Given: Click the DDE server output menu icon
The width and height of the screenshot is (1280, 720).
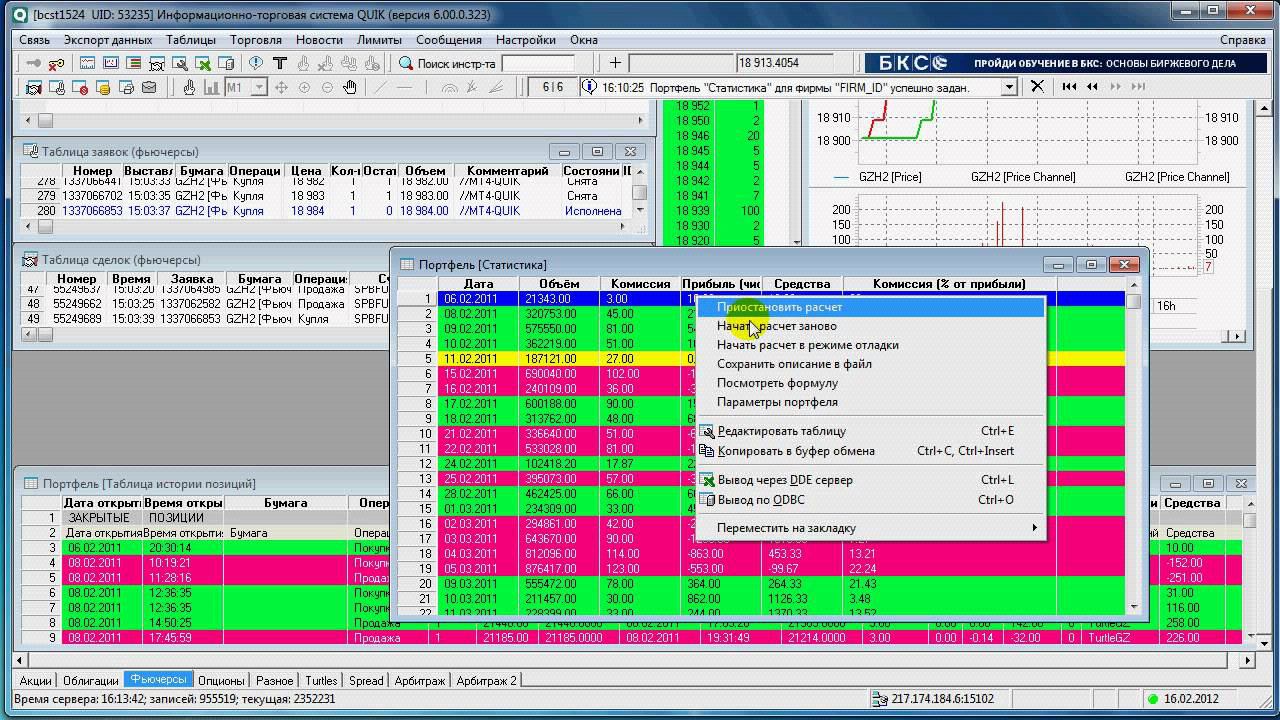Looking at the screenshot, I should tap(707, 480).
